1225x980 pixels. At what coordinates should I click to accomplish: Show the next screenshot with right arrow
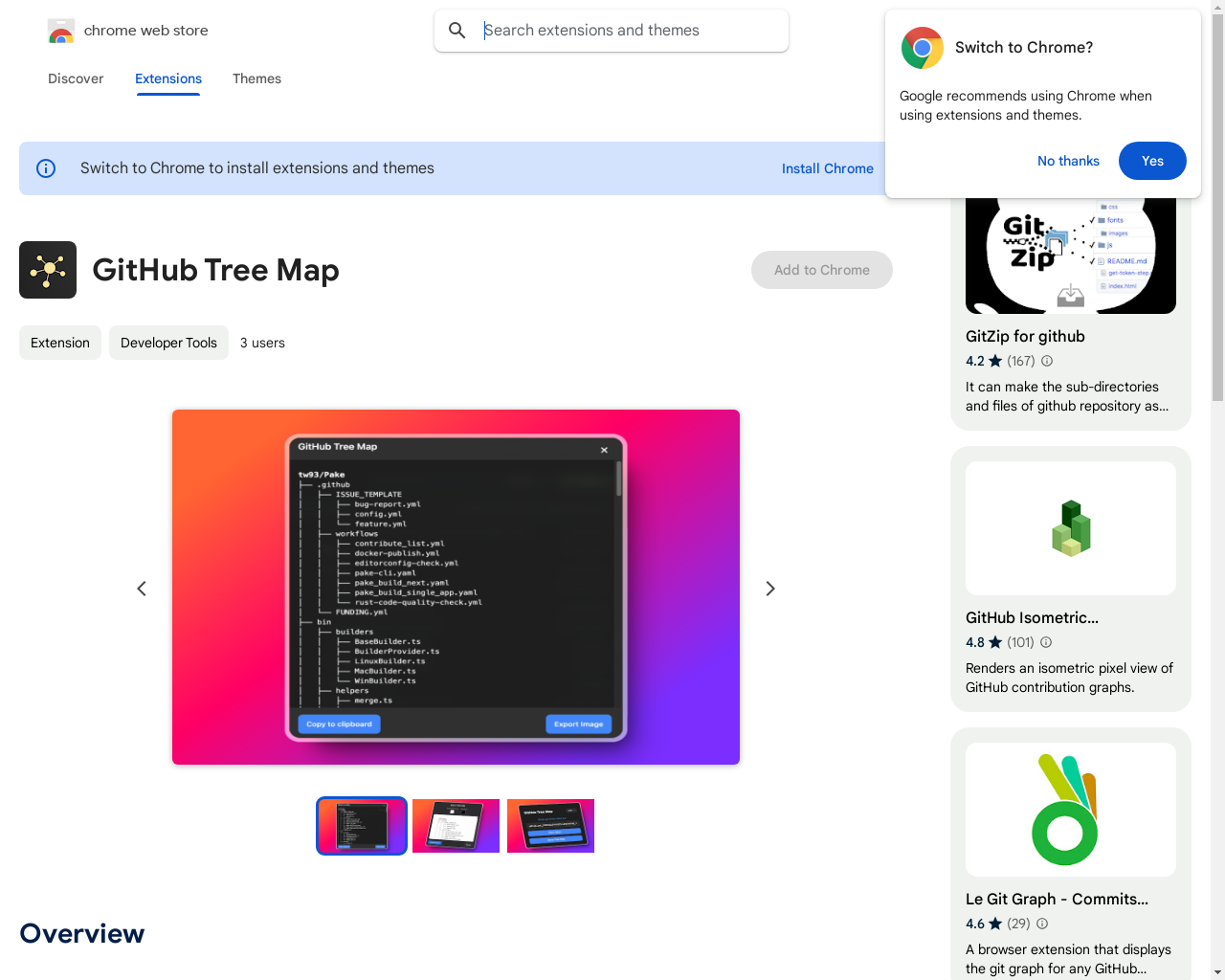(770, 589)
